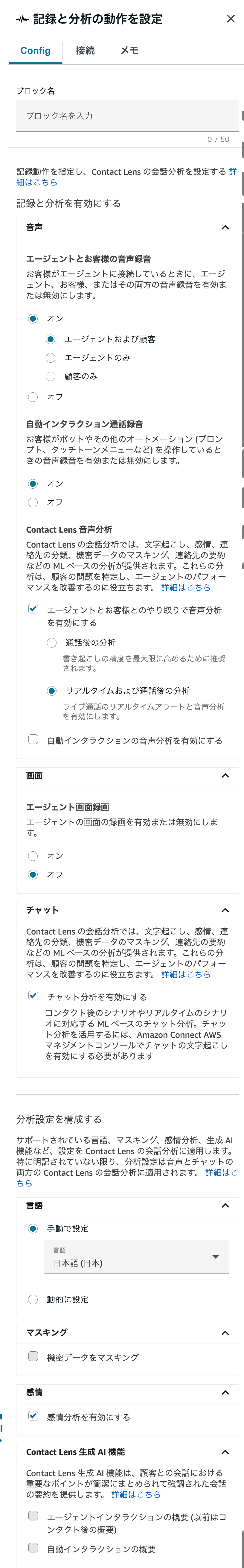This screenshot has height=1568, width=244.
Task: Switch to the メモ tab
Action: tap(129, 51)
